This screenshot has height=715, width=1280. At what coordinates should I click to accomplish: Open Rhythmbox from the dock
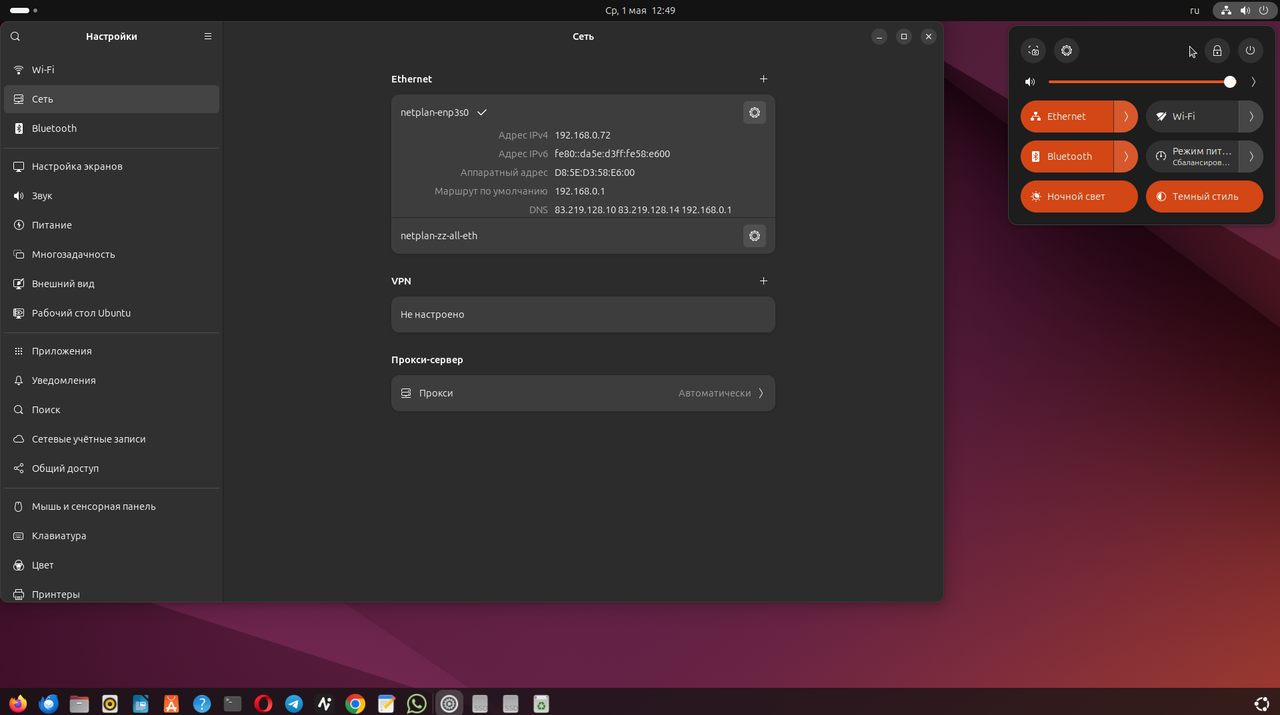pyautogui.click(x=110, y=703)
